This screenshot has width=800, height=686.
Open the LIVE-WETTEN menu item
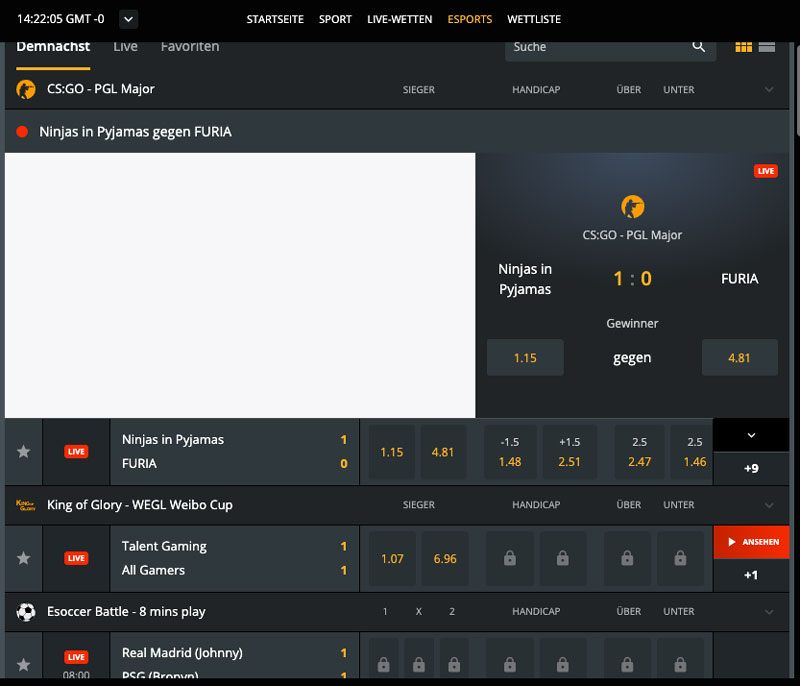click(399, 19)
